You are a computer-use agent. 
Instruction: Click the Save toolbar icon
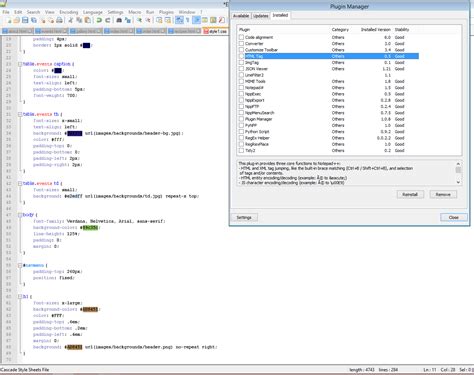point(25,20)
